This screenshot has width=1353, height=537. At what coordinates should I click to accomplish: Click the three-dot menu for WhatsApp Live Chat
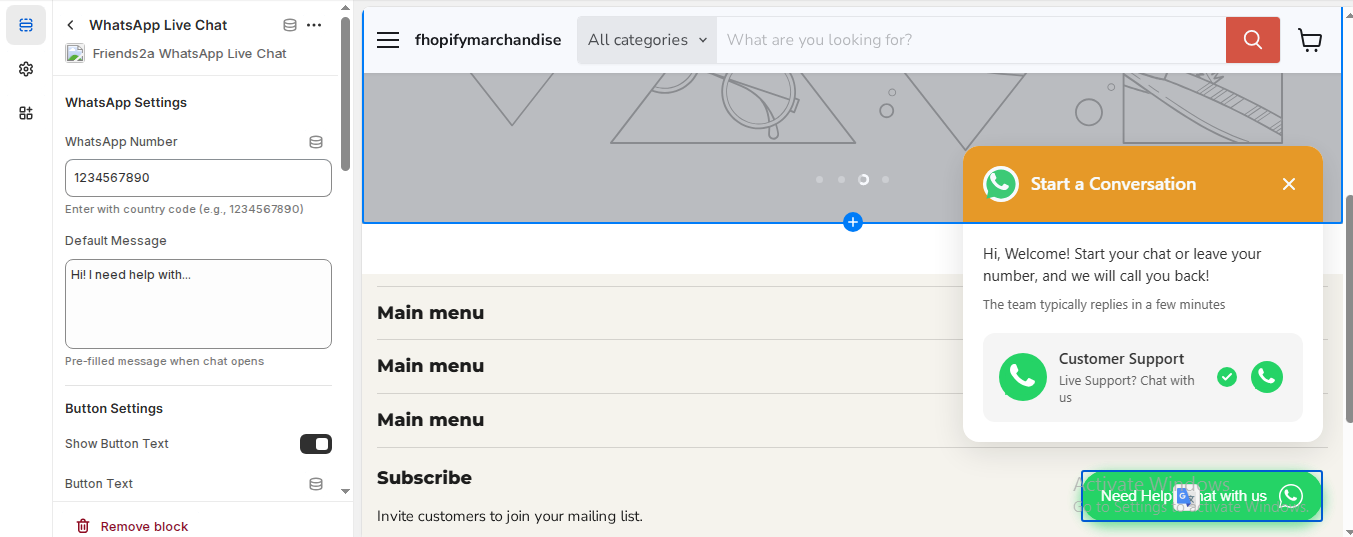(x=314, y=25)
